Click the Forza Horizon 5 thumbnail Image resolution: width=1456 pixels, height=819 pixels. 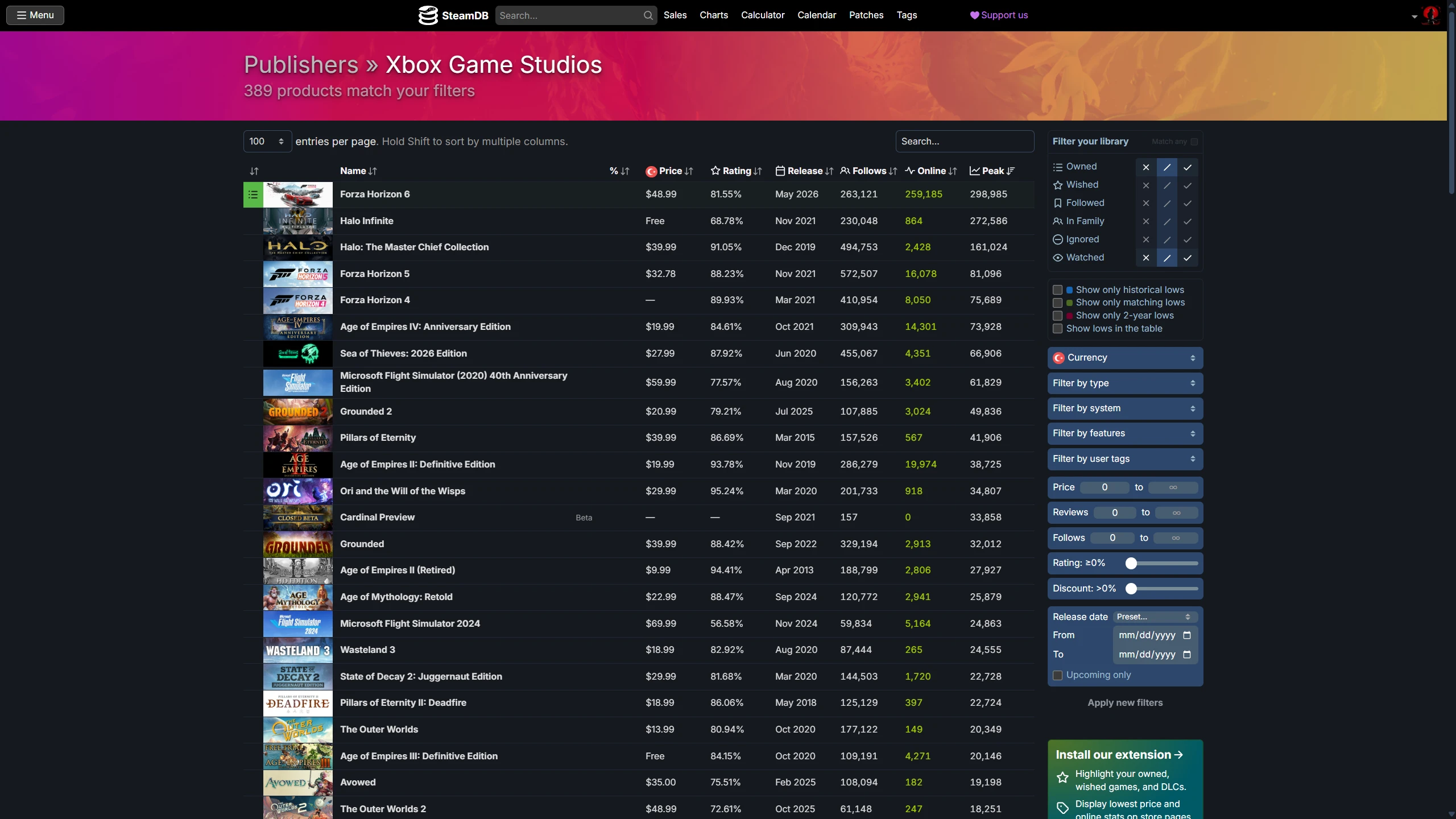[x=297, y=274]
